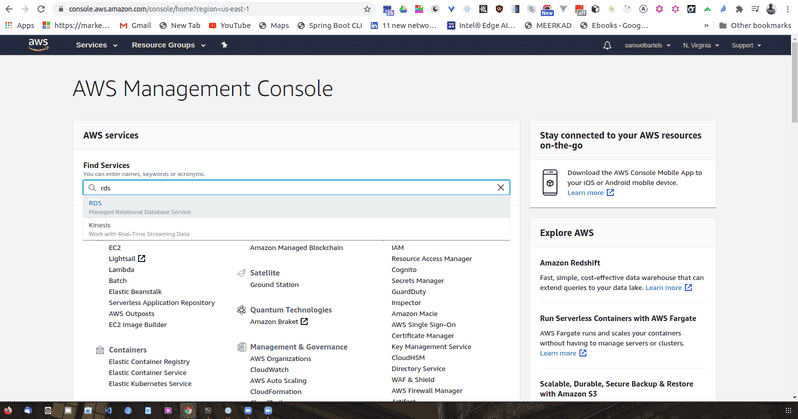Click Learn more for Console Mobile App
This screenshot has height=419, width=798.
point(590,192)
